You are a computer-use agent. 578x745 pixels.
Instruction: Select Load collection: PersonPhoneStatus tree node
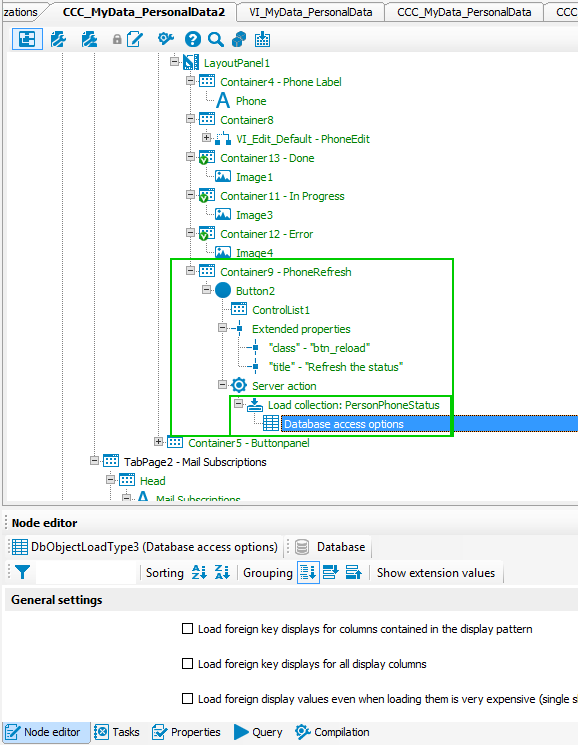(x=353, y=405)
